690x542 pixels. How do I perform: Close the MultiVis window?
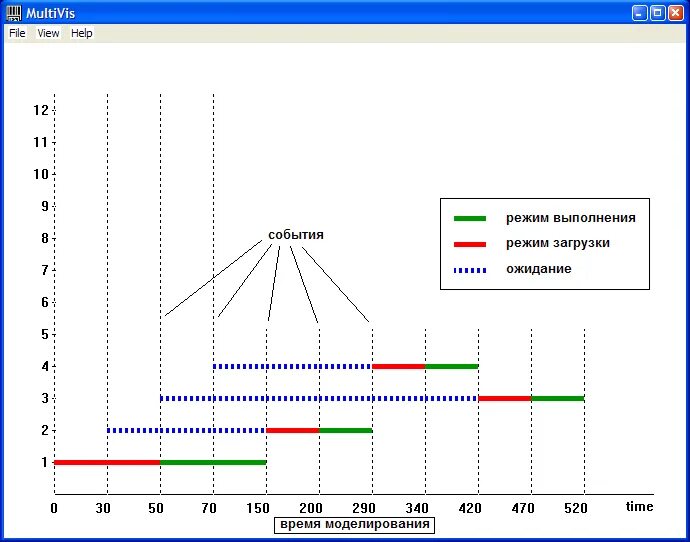[x=675, y=13]
